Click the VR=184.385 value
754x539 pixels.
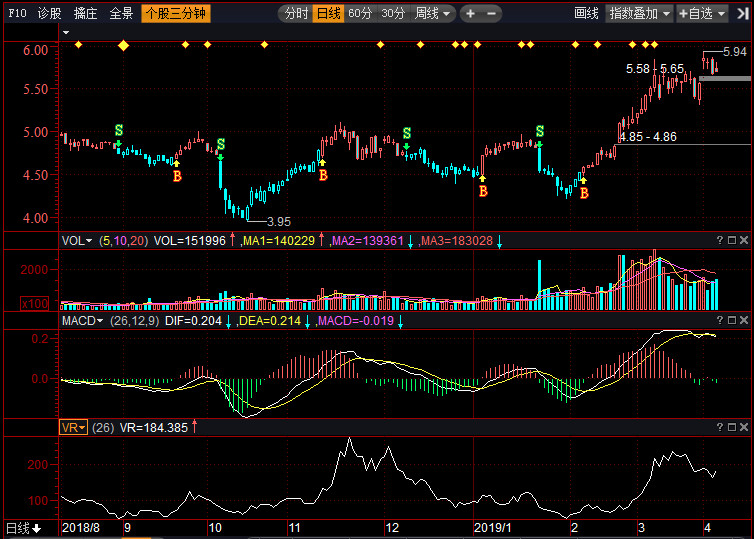coord(154,427)
